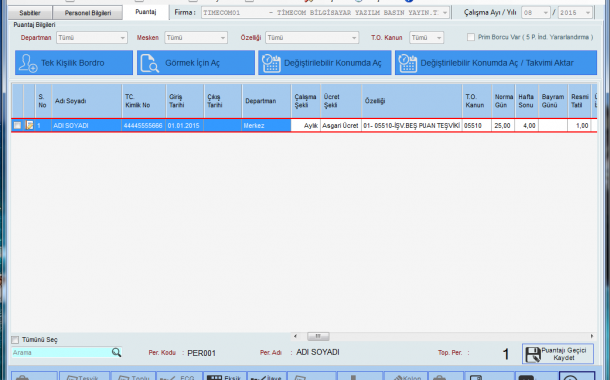Click the '25,00' Normal Gün cell

coord(503,126)
